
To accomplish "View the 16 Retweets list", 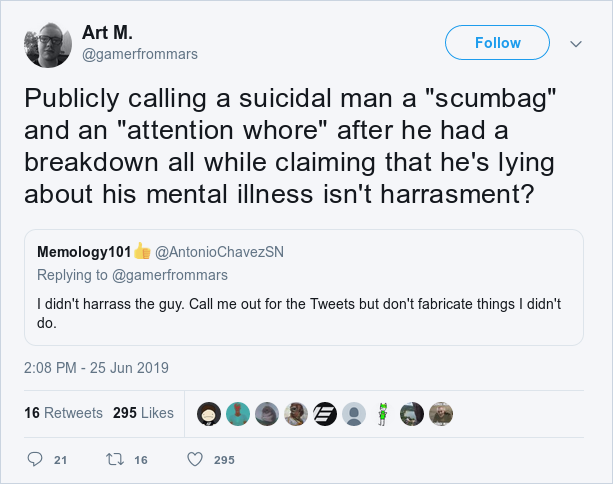I will click(63, 413).
